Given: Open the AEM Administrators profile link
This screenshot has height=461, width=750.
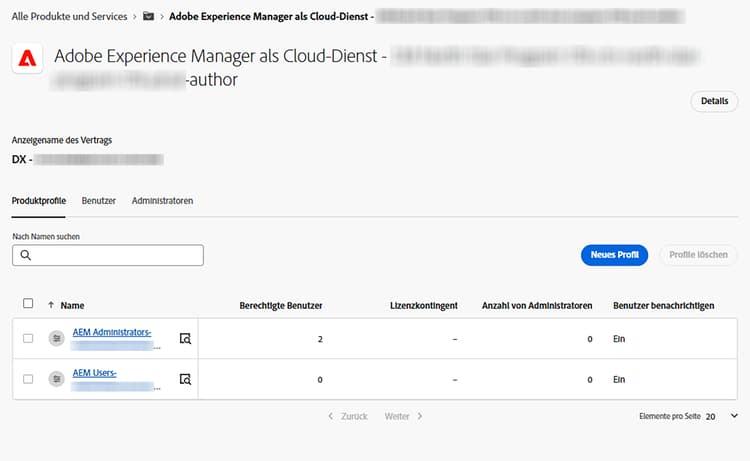Looking at the screenshot, I should point(112,332).
